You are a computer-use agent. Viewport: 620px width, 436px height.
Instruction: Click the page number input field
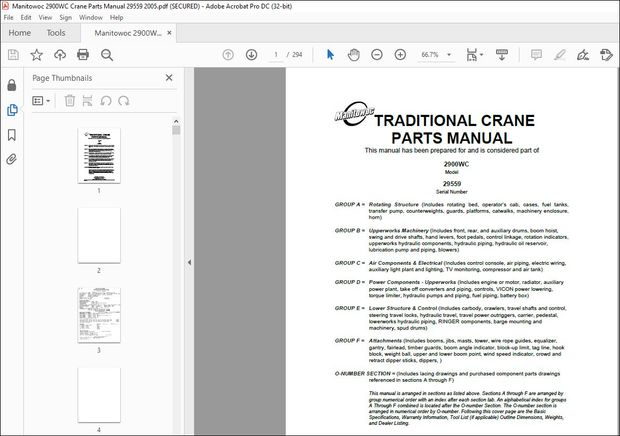point(276,54)
